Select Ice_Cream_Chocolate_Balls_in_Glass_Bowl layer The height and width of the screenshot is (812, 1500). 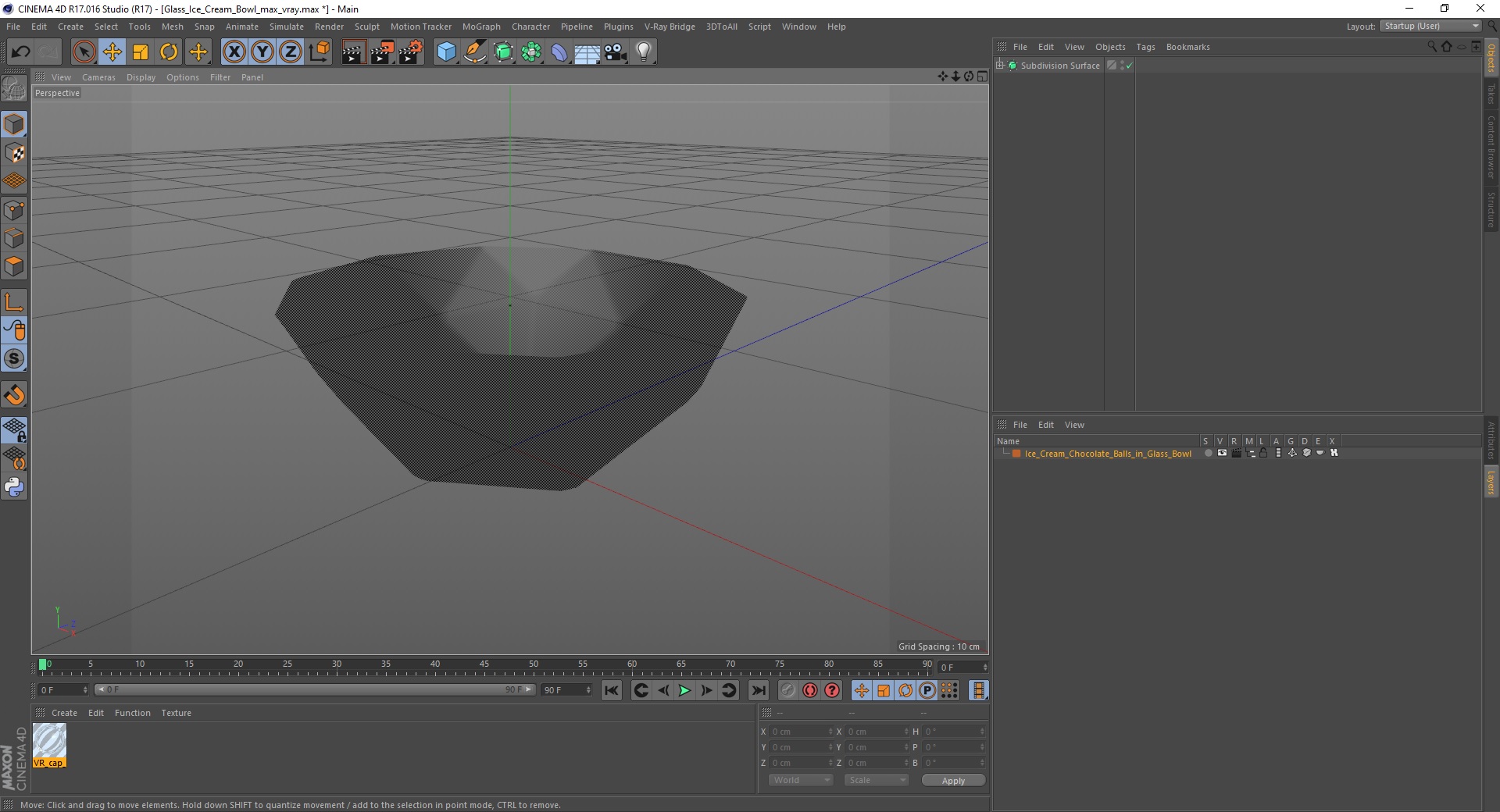click(1108, 454)
